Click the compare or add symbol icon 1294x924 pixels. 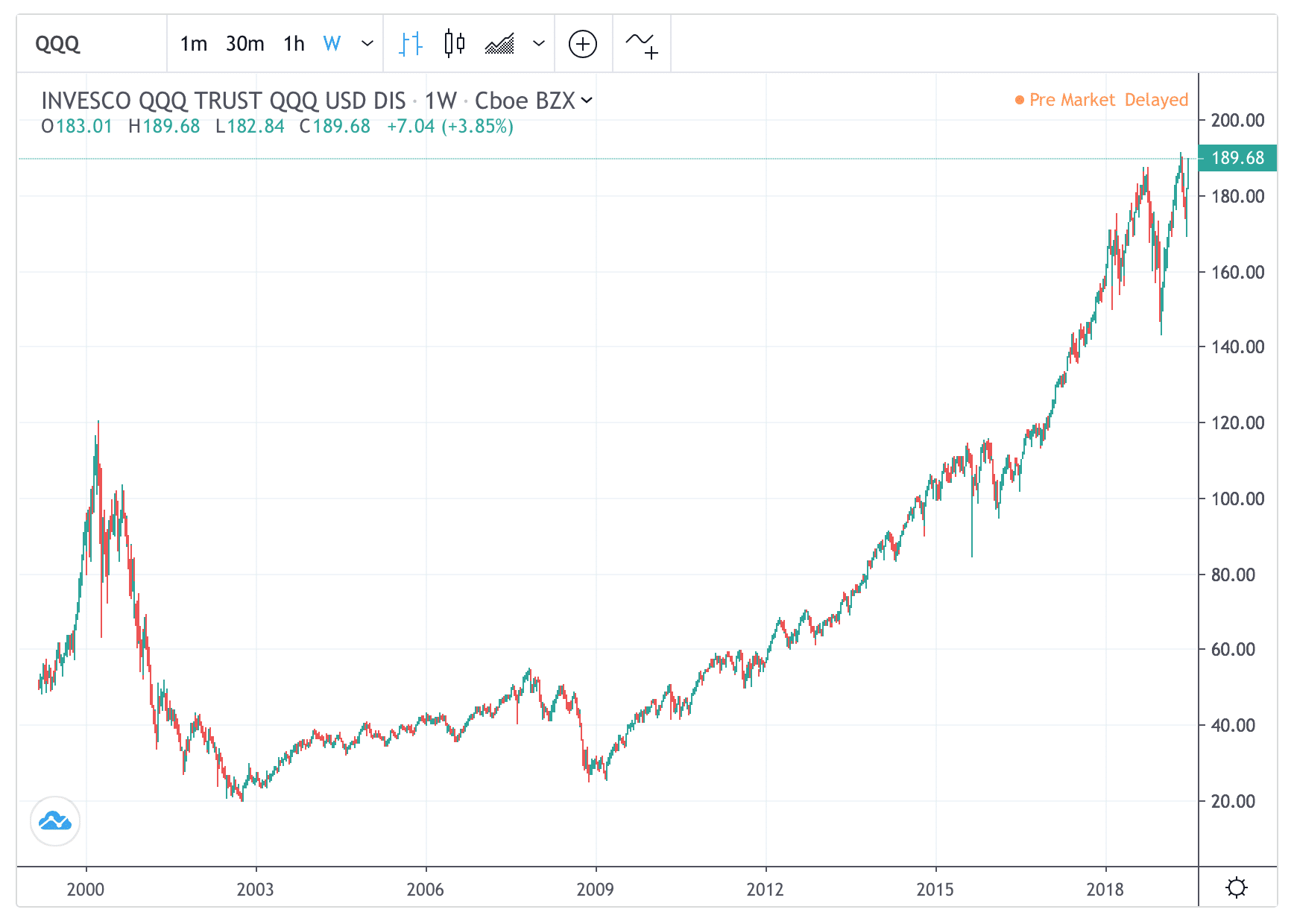click(x=583, y=44)
